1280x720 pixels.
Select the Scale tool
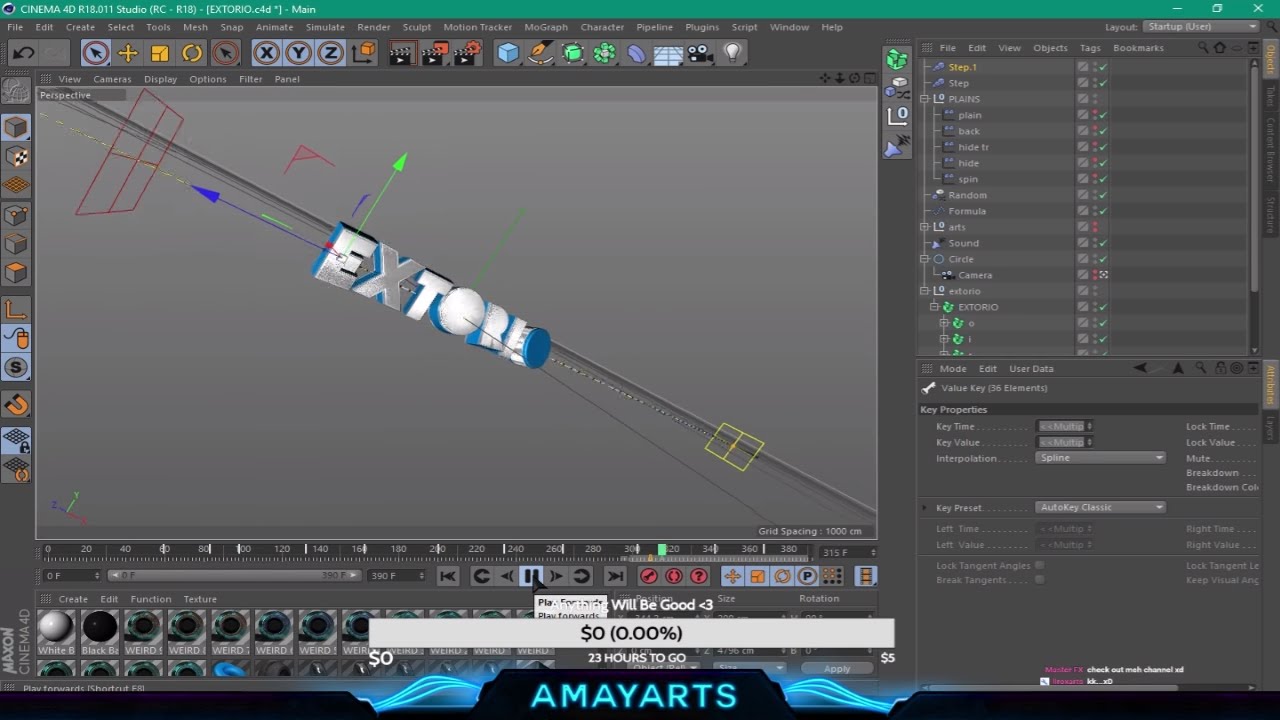[x=160, y=53]
